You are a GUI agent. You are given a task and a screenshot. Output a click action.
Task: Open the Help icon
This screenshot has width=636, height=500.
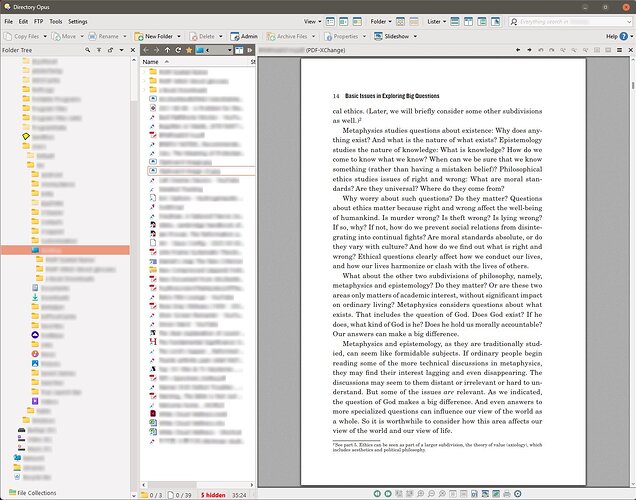[624, 36]
